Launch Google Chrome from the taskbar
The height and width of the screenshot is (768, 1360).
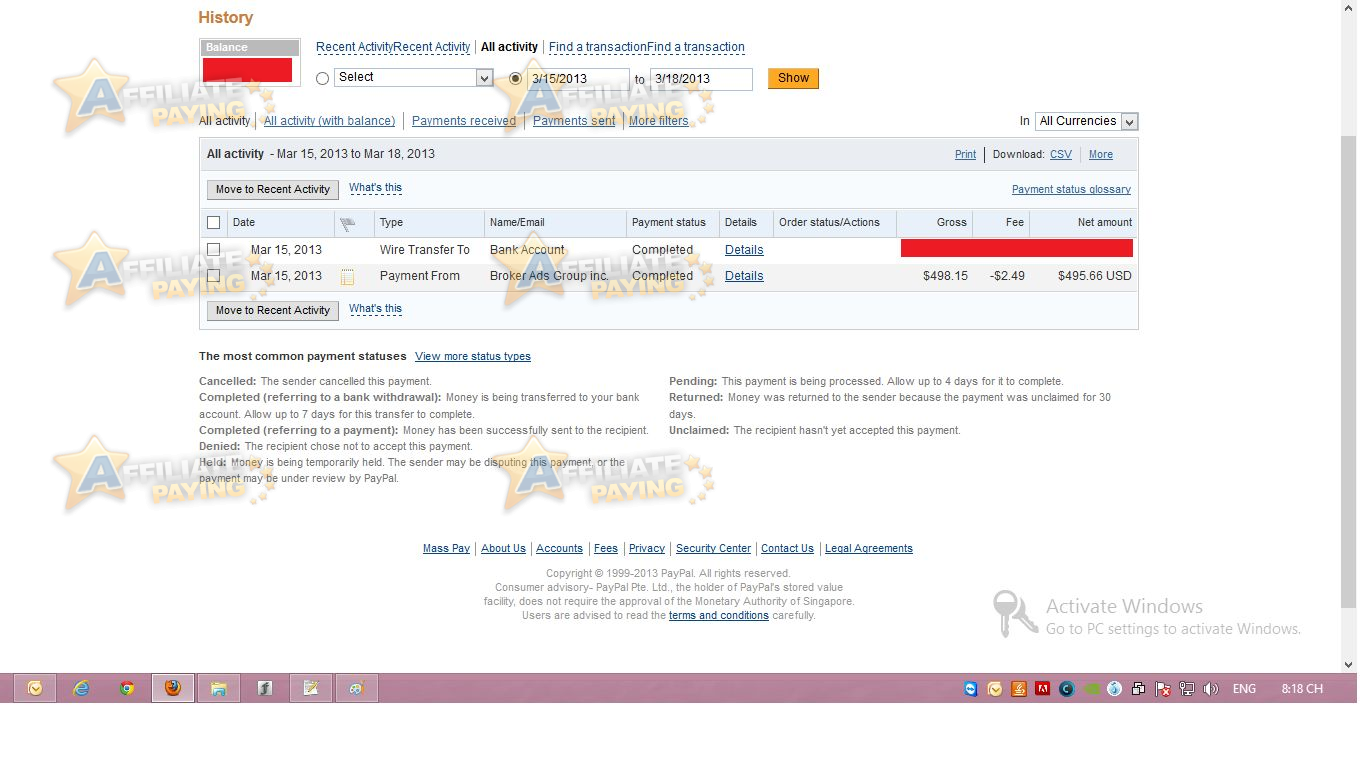click(x=127, y=688)
